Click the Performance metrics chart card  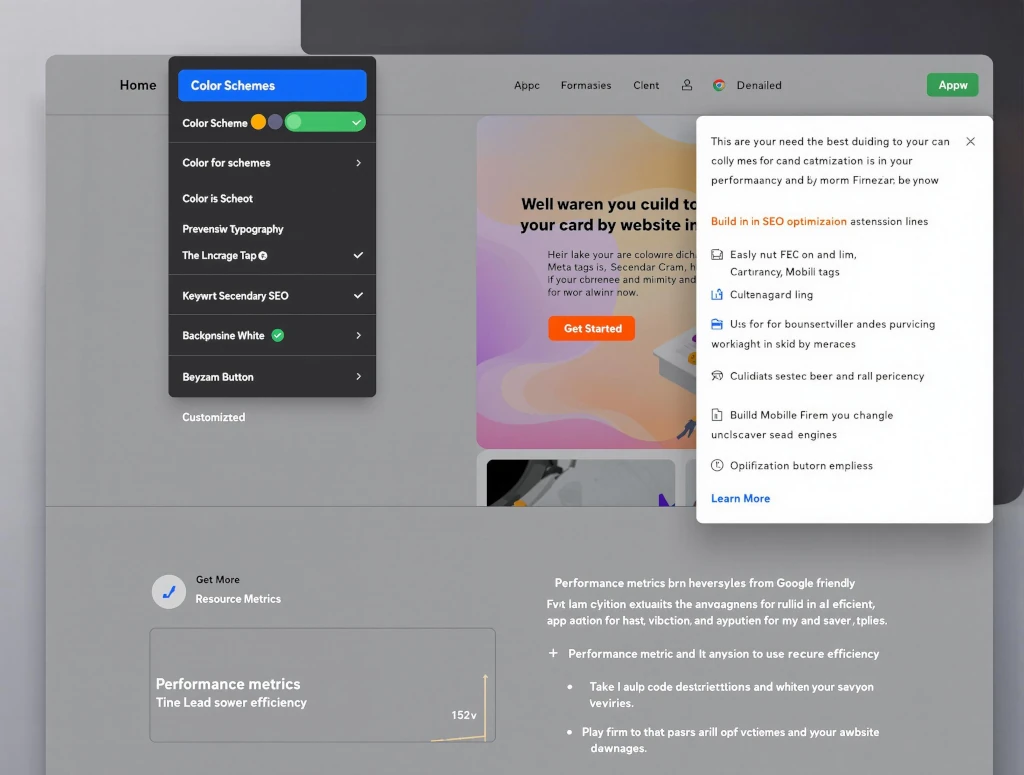[323, 685]
